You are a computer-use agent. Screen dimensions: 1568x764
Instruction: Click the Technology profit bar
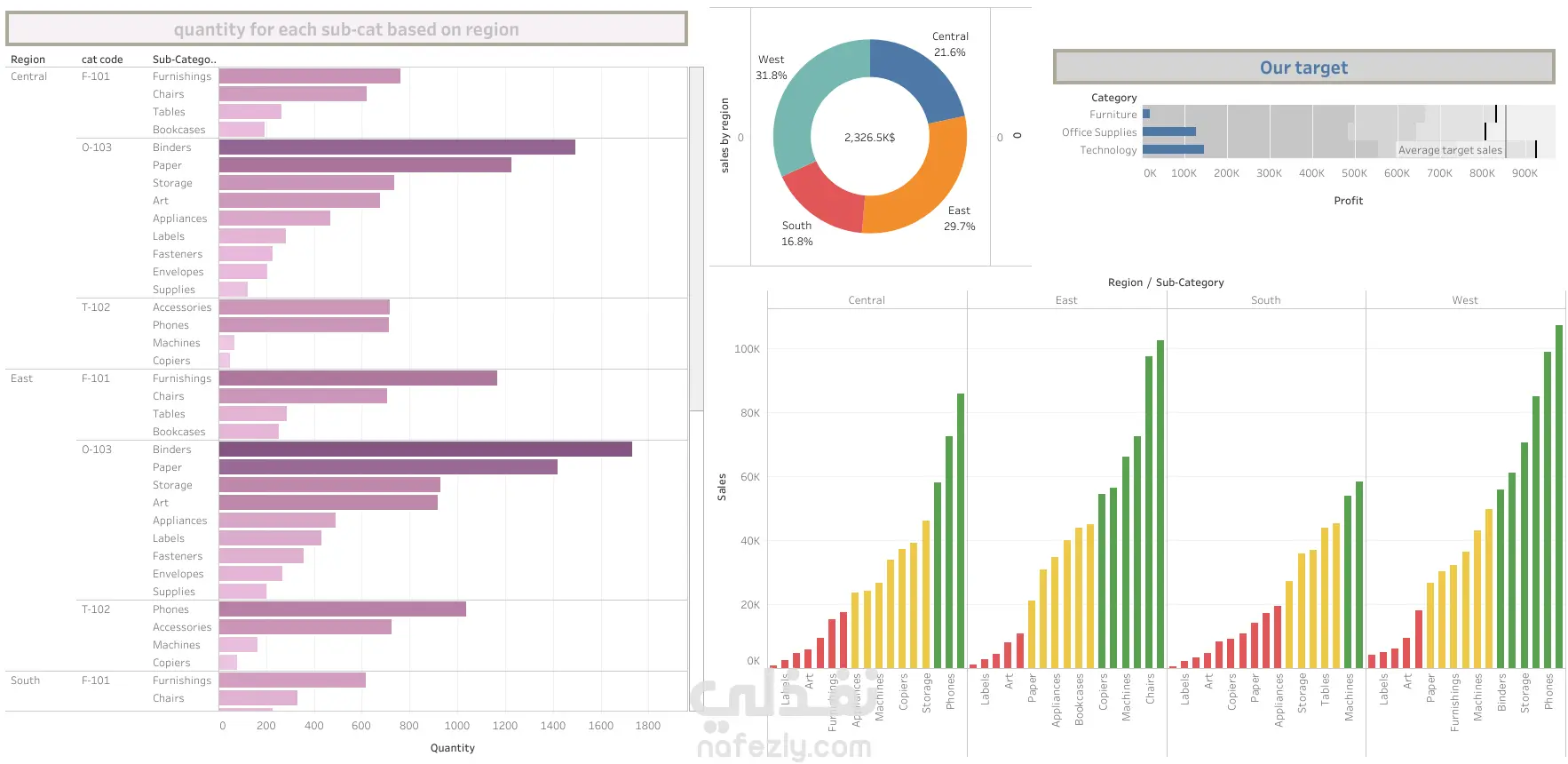tap(1173, 149)
